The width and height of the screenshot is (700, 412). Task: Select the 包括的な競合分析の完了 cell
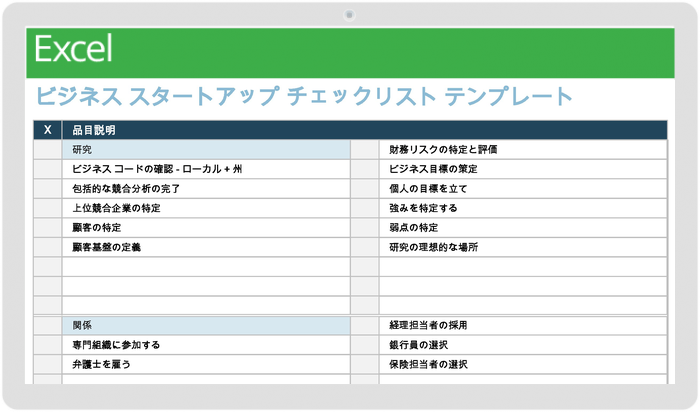[205, 189]
